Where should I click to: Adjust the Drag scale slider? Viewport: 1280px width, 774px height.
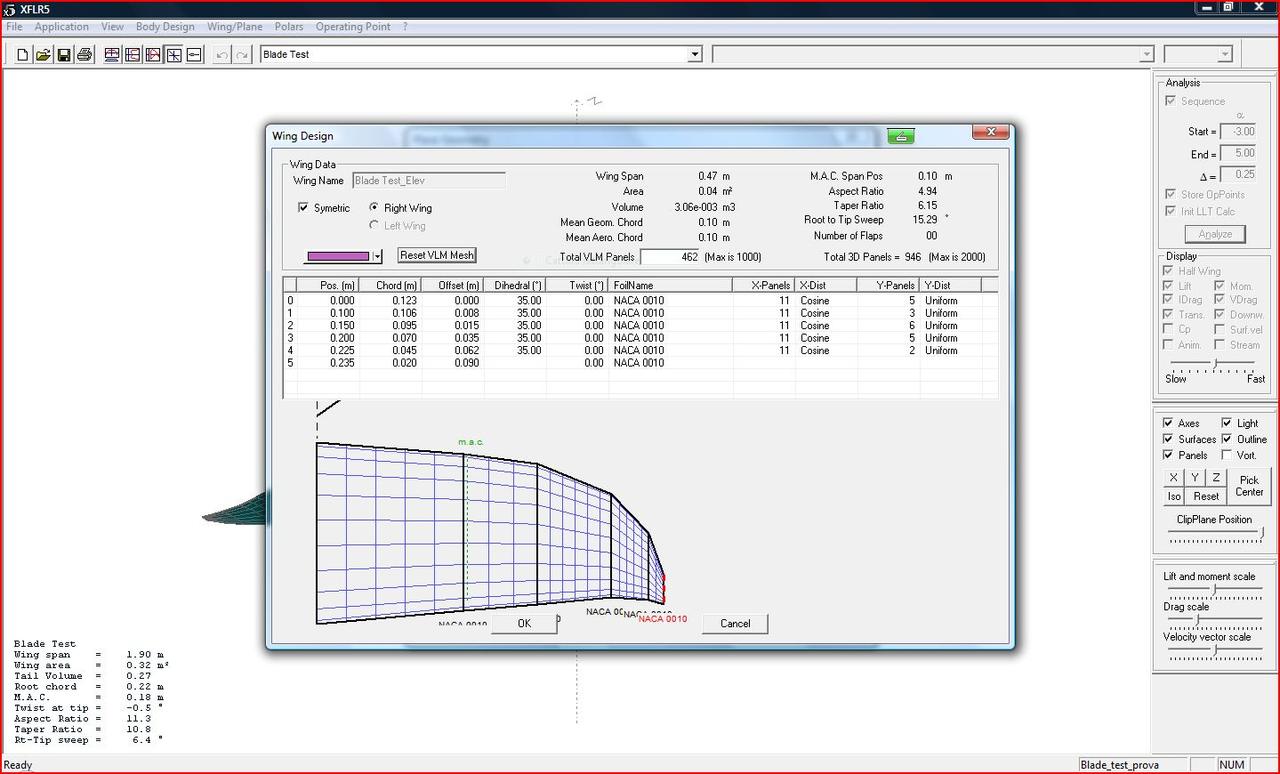tap(1197, 620)
